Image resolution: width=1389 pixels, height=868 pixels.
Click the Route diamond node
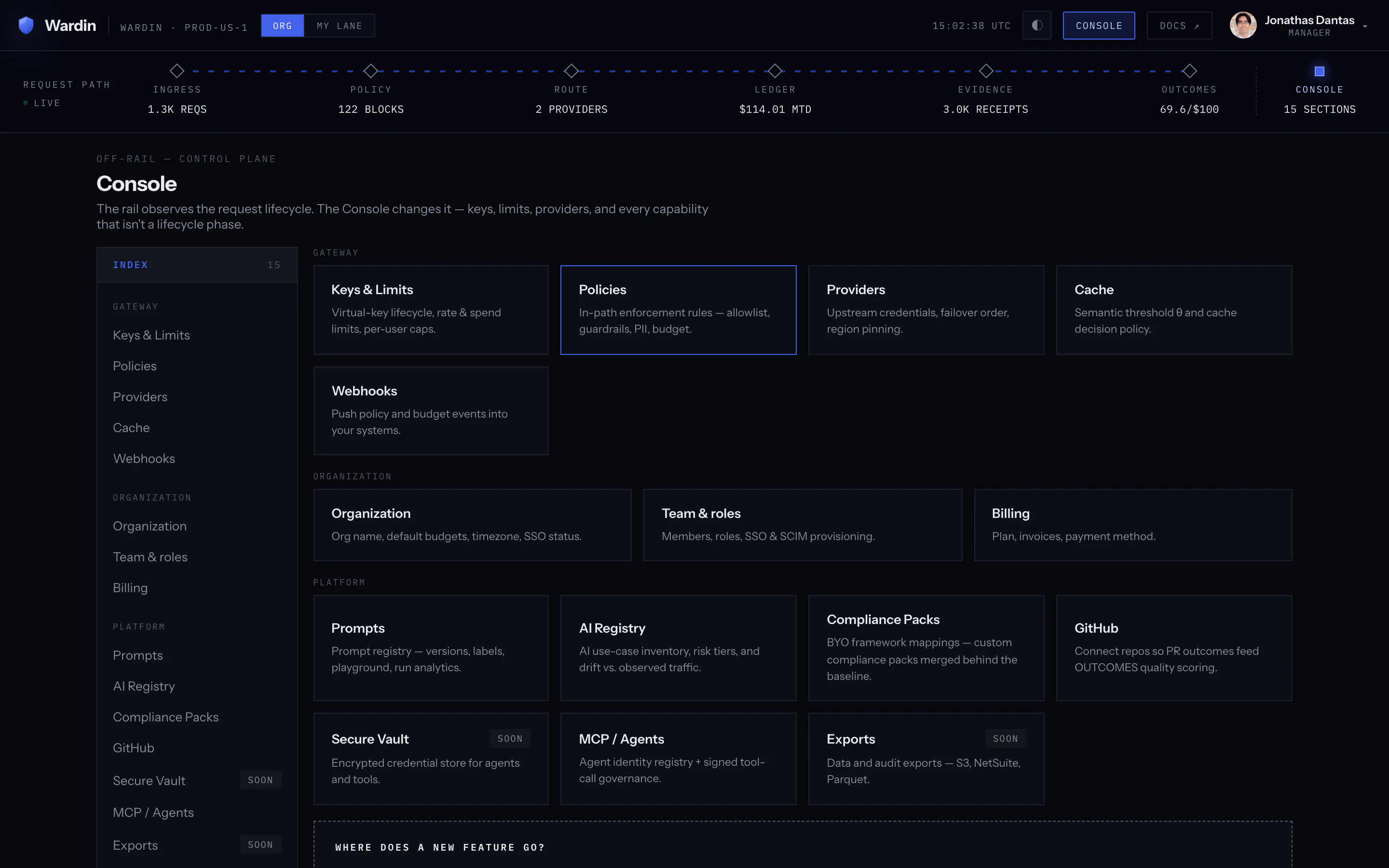click(571, 70)
